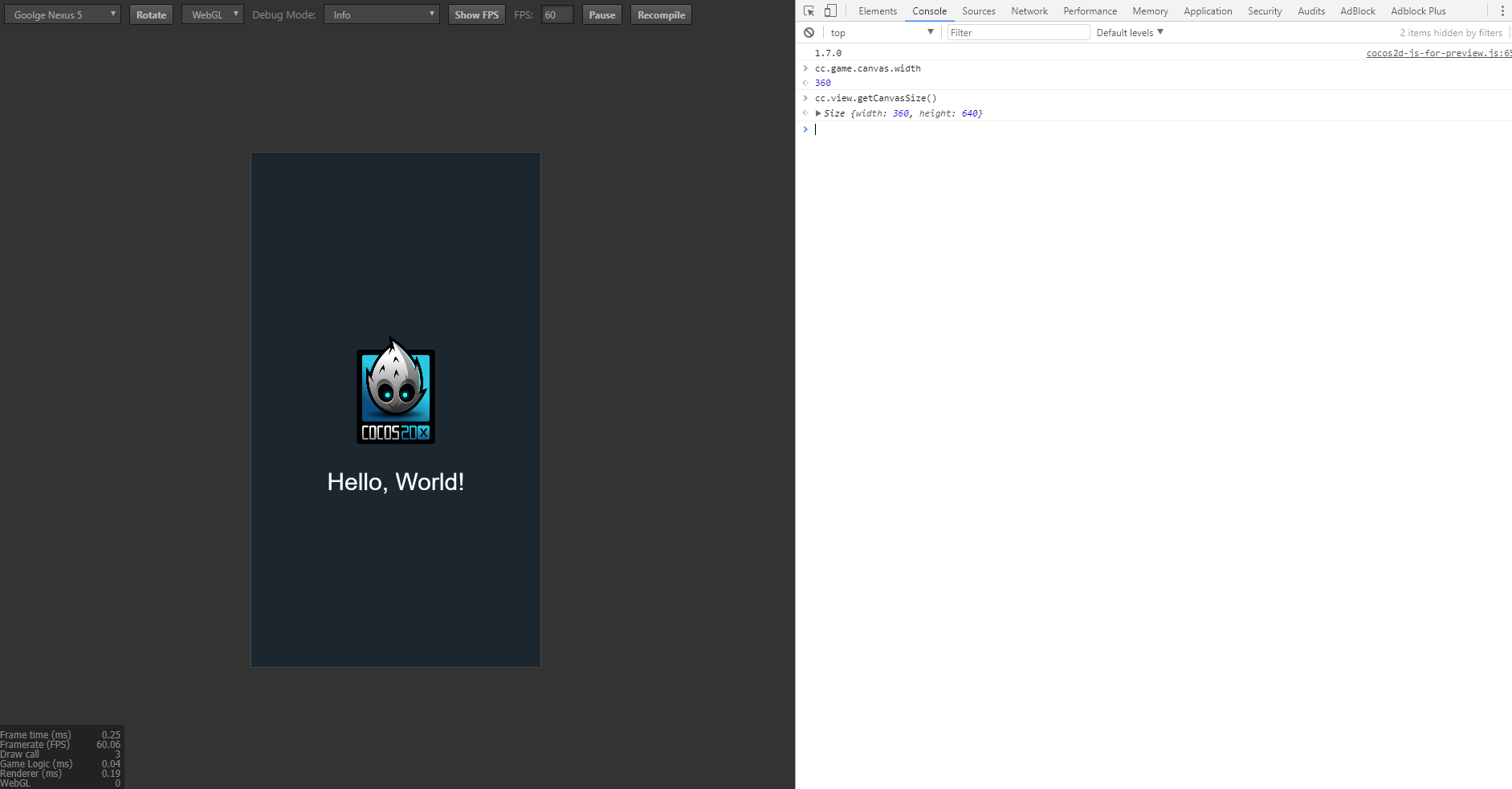
Task: Click the cc.game.canvas.width console entry
Action: (x=868, y=68)
